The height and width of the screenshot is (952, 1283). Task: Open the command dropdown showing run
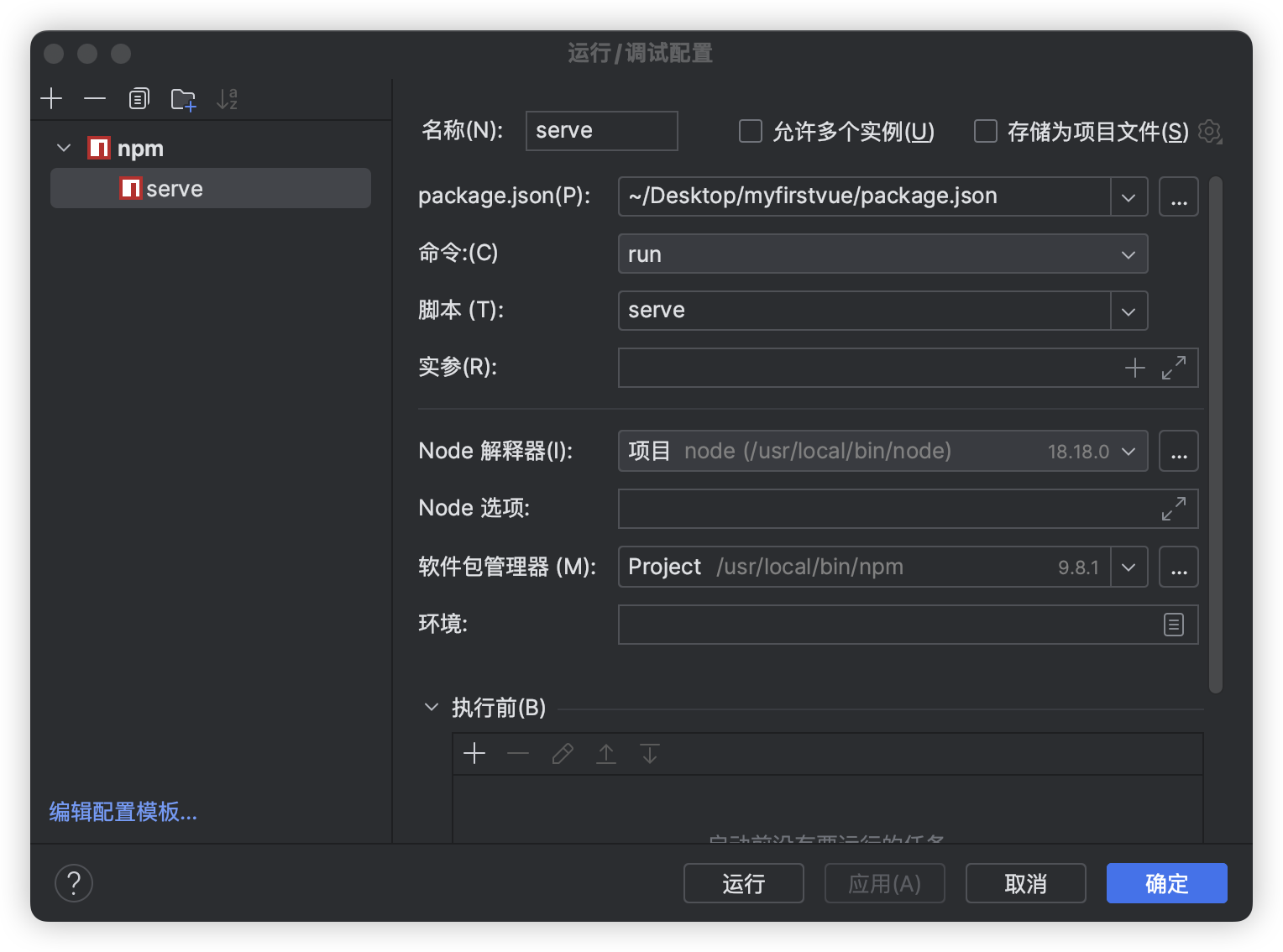pos(882,254)
